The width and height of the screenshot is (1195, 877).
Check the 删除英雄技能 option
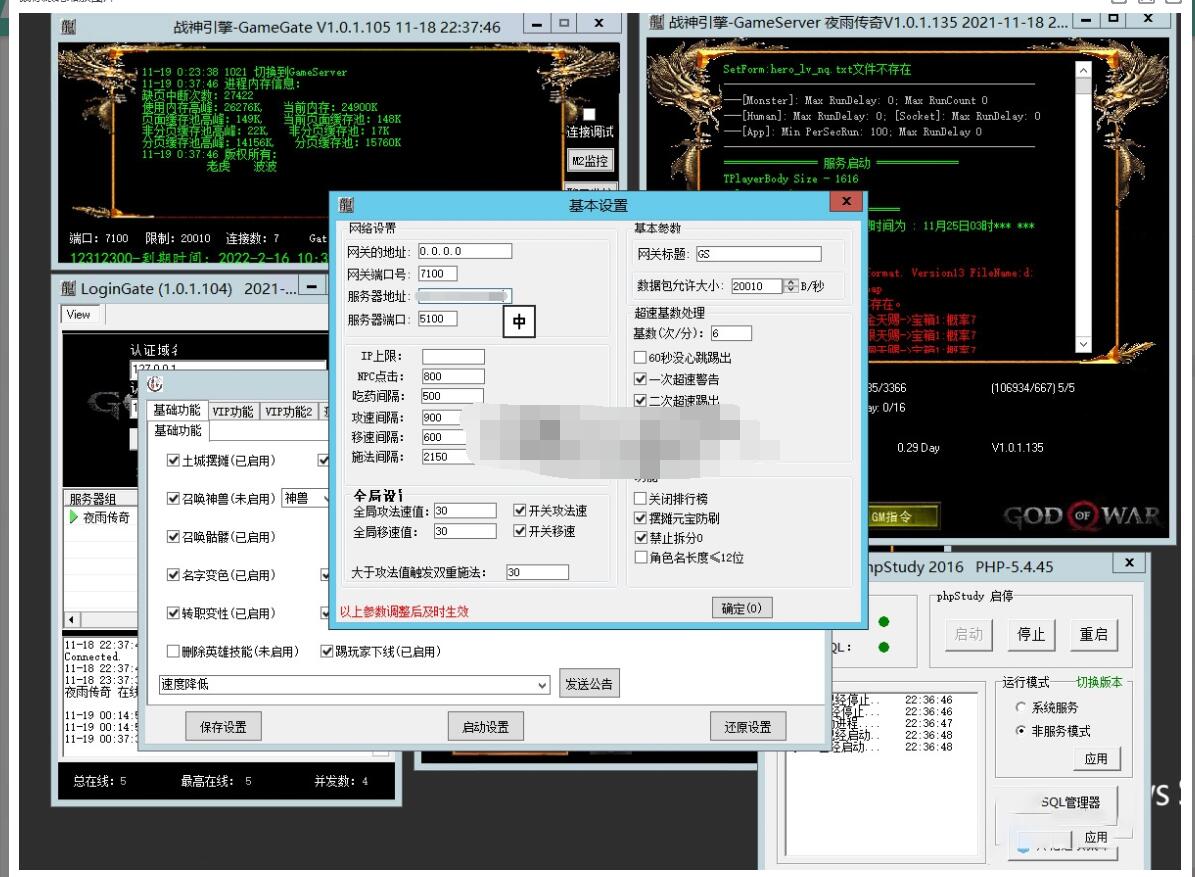click(x=173, y=652)
